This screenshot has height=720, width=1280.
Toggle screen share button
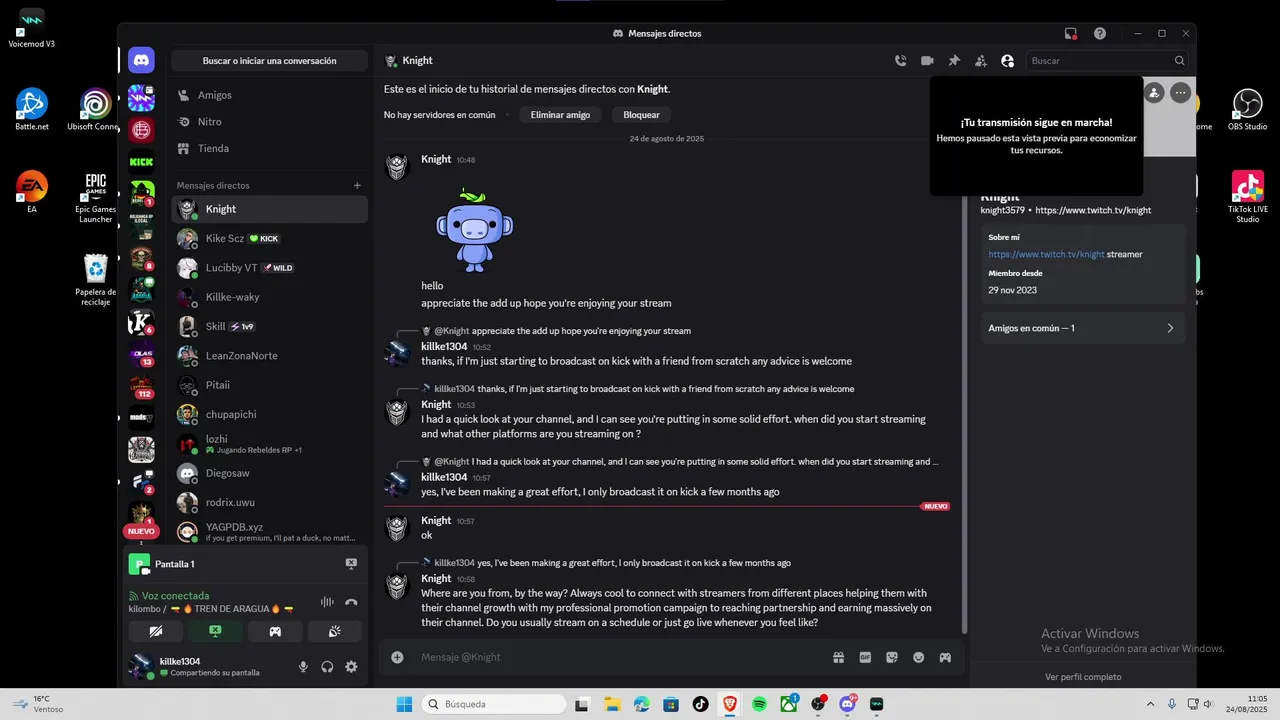[215, 631]
